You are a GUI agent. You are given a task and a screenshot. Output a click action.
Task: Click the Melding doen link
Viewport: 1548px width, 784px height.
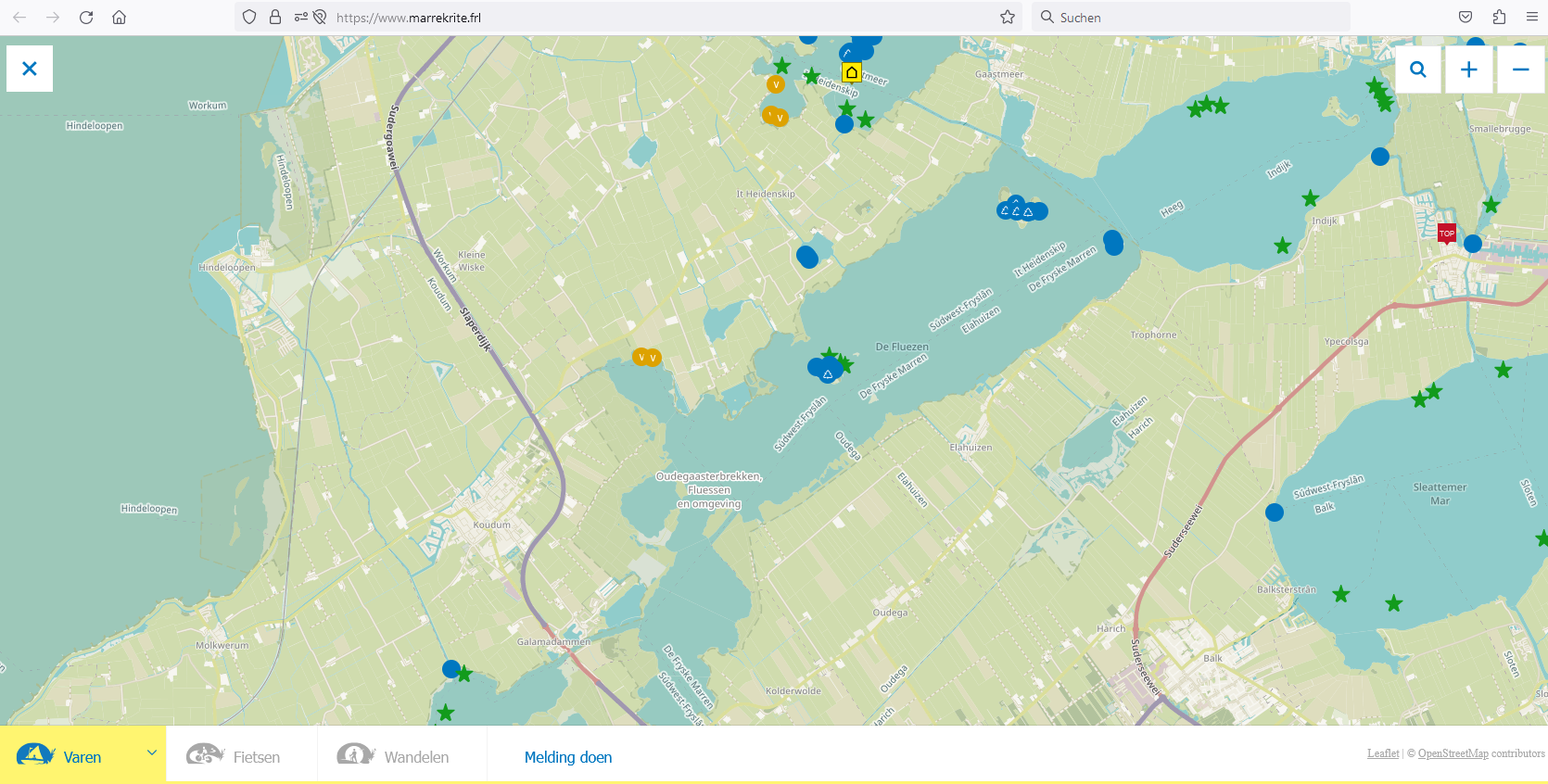568,757
